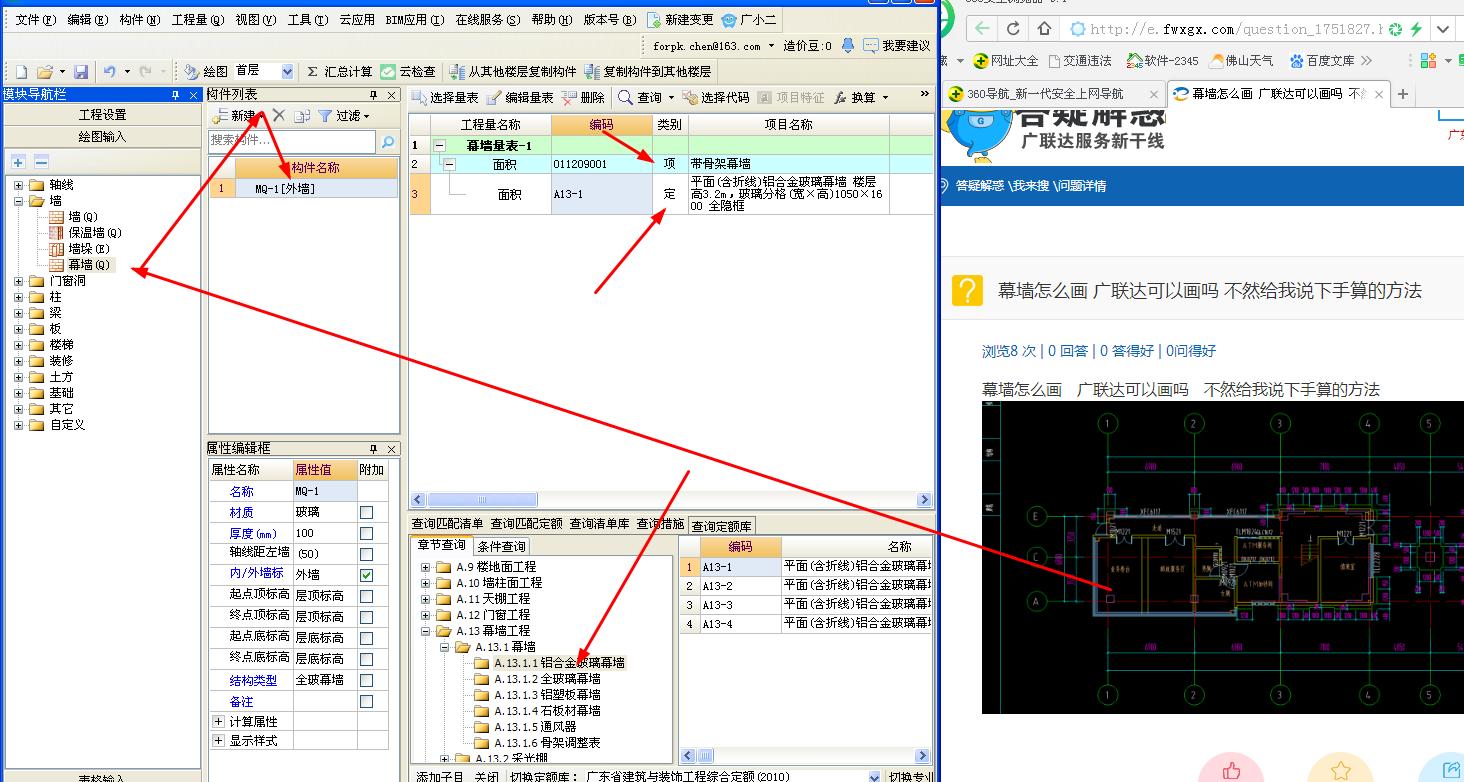
Task: Switch to 查询匹配清单 tab
Action: click(449, 524)
